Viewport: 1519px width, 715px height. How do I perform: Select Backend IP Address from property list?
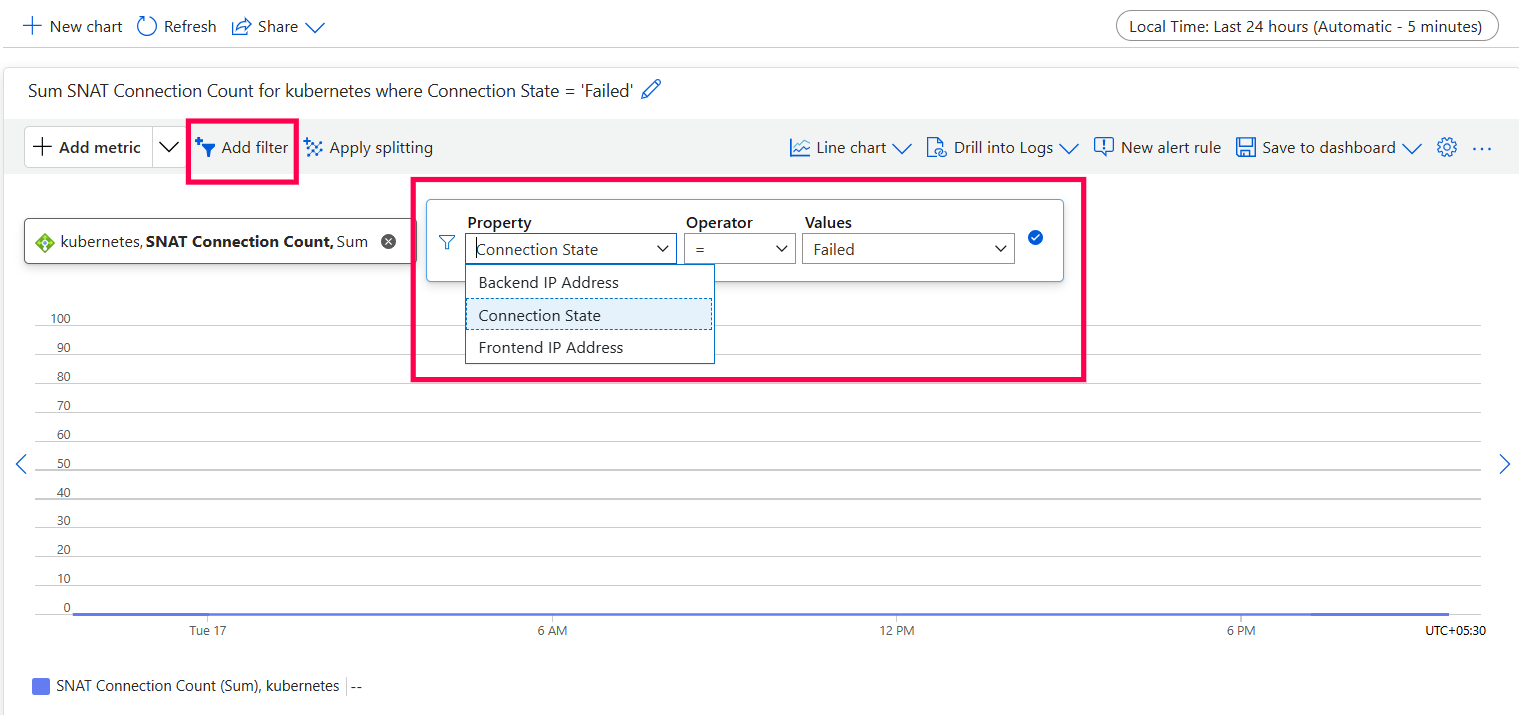click(x=549, y=282)
